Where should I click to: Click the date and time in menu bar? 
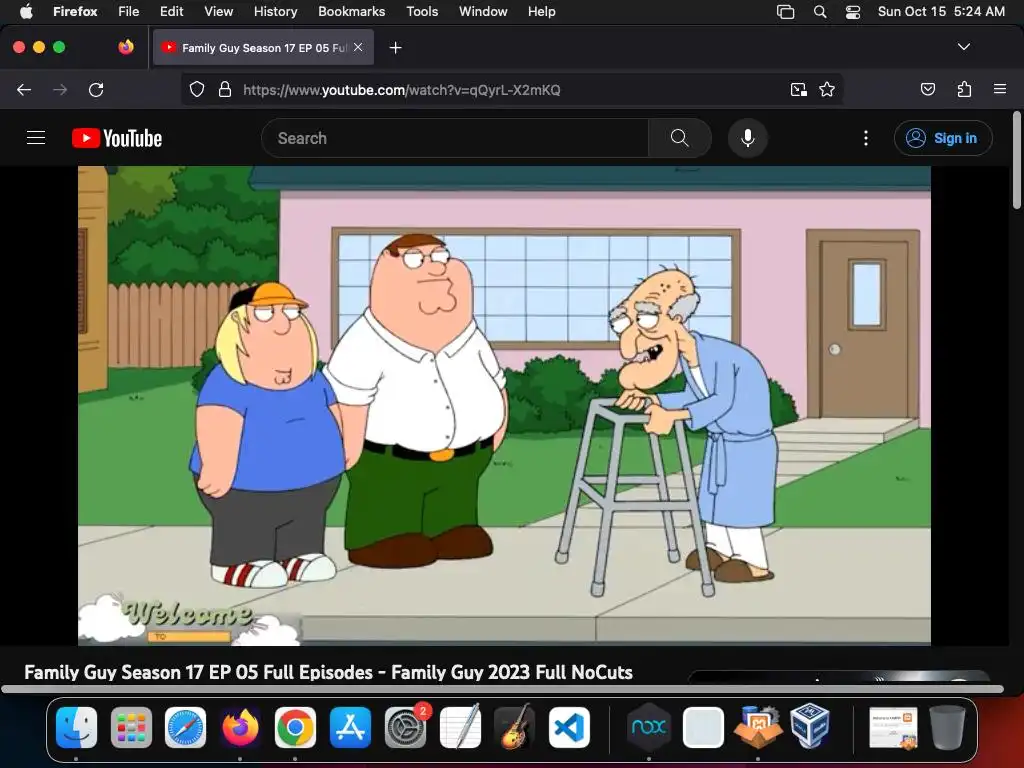pos(941,11)
